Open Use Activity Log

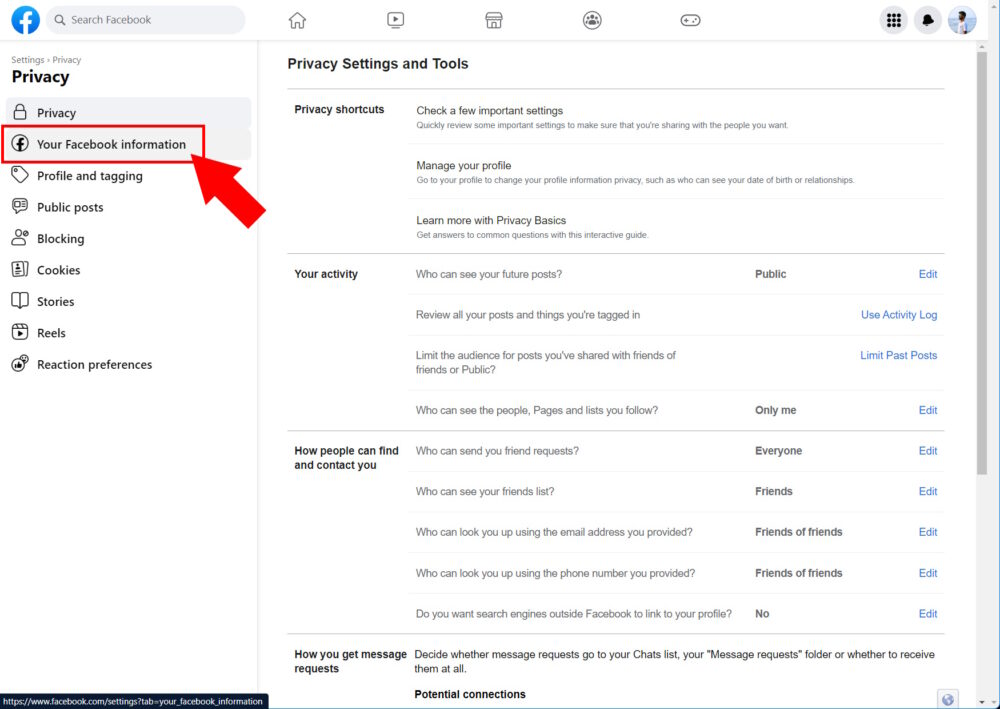pos(898,314)
